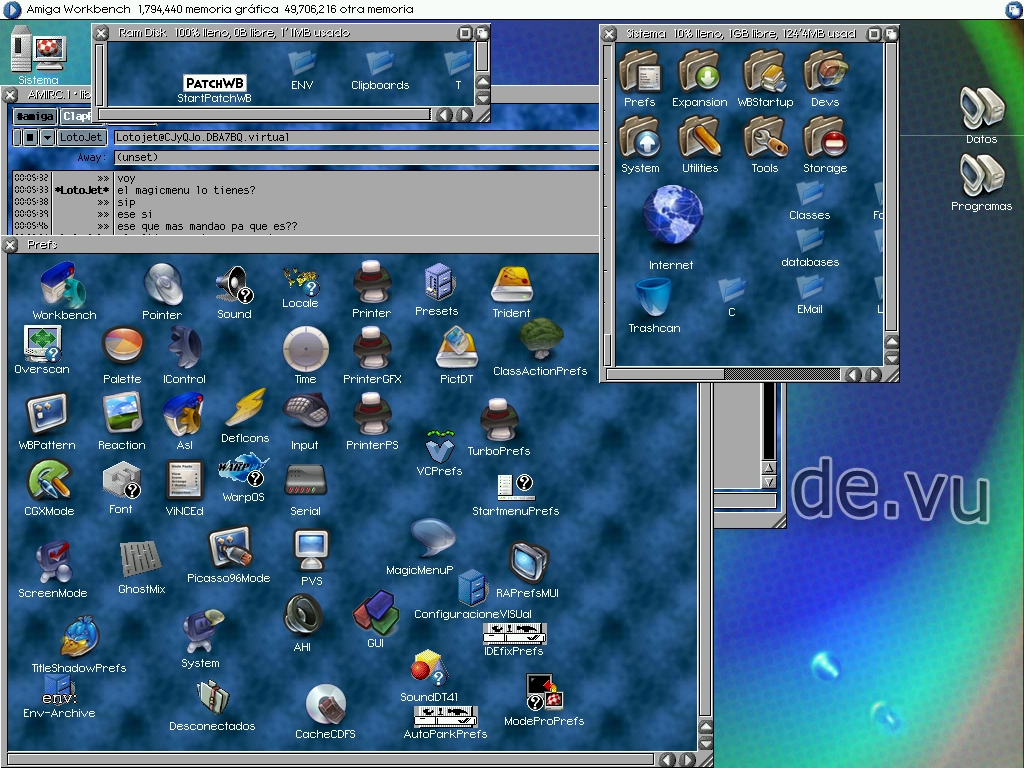Open the dropdown arrow beside LotoJet nick
The image size is (1024, 768).
coord(47,137)
